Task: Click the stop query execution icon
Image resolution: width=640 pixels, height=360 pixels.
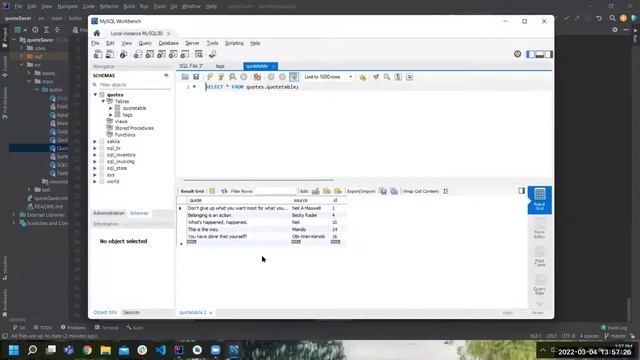Action: point(244,77)
